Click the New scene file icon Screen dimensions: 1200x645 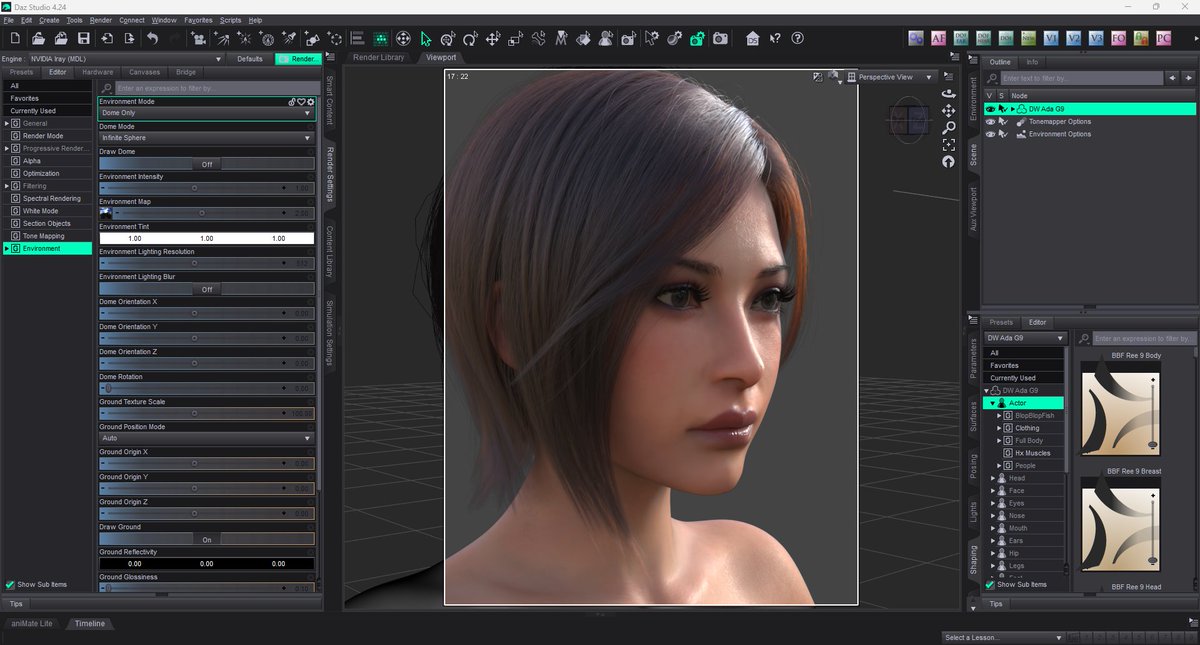click(15, 38)
